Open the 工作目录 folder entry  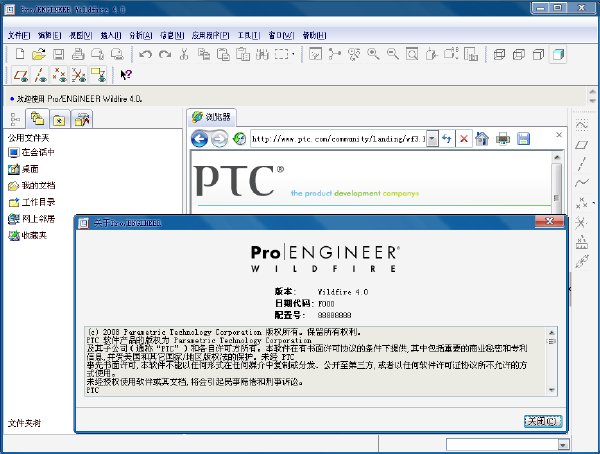(32, 202)
